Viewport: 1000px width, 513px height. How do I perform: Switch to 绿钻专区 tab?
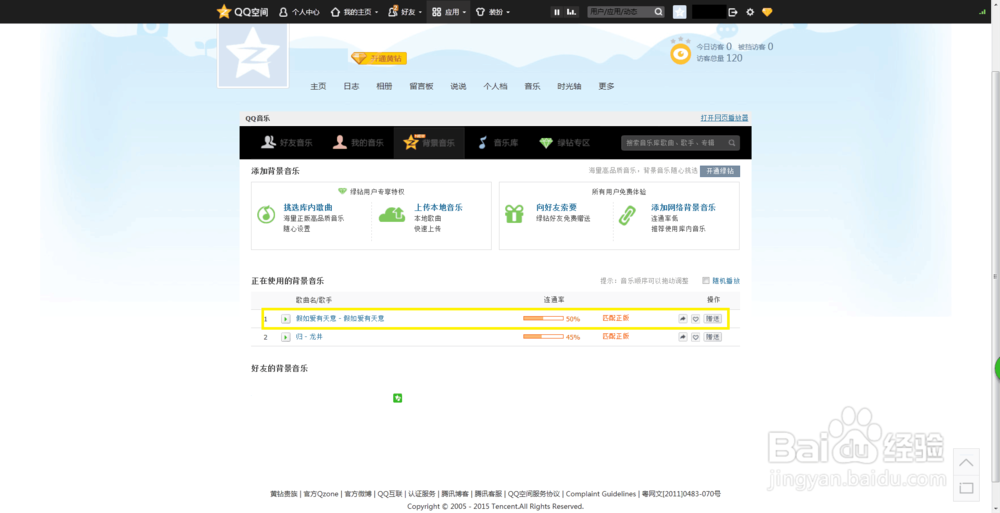564,143
